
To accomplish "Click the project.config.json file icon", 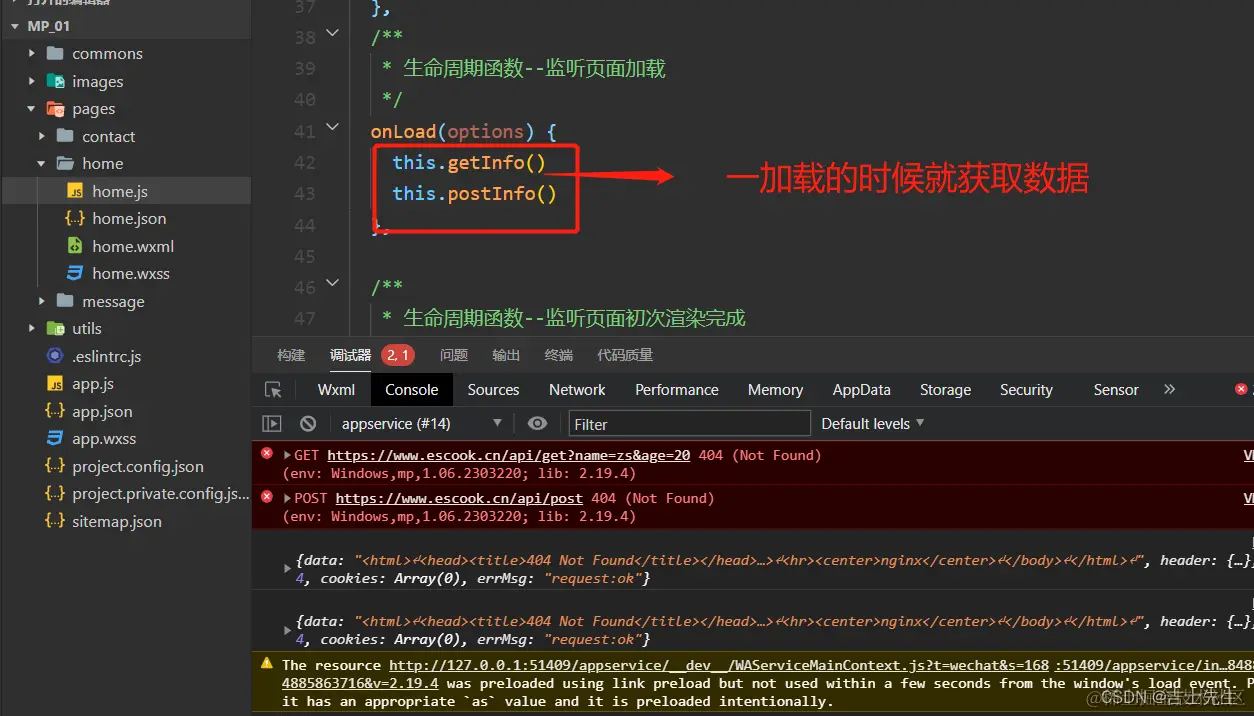I will click(55, 466).
